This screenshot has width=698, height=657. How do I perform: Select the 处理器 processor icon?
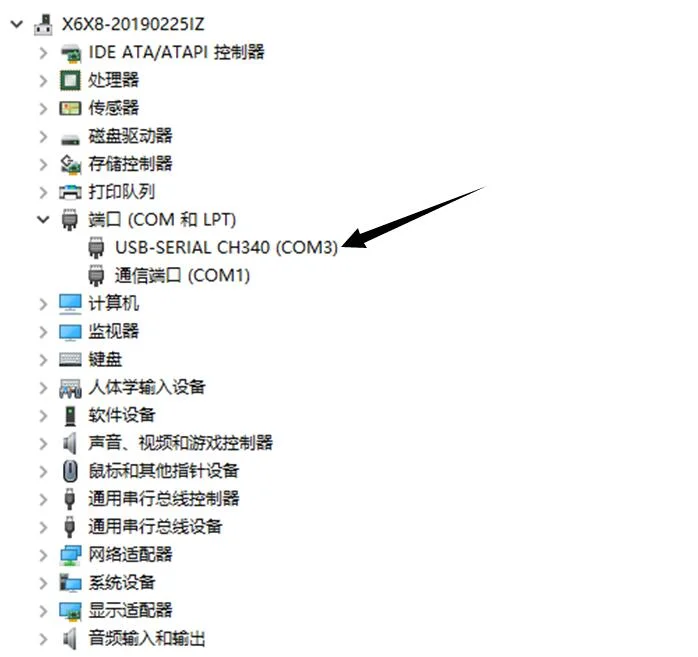pos(70,81)
